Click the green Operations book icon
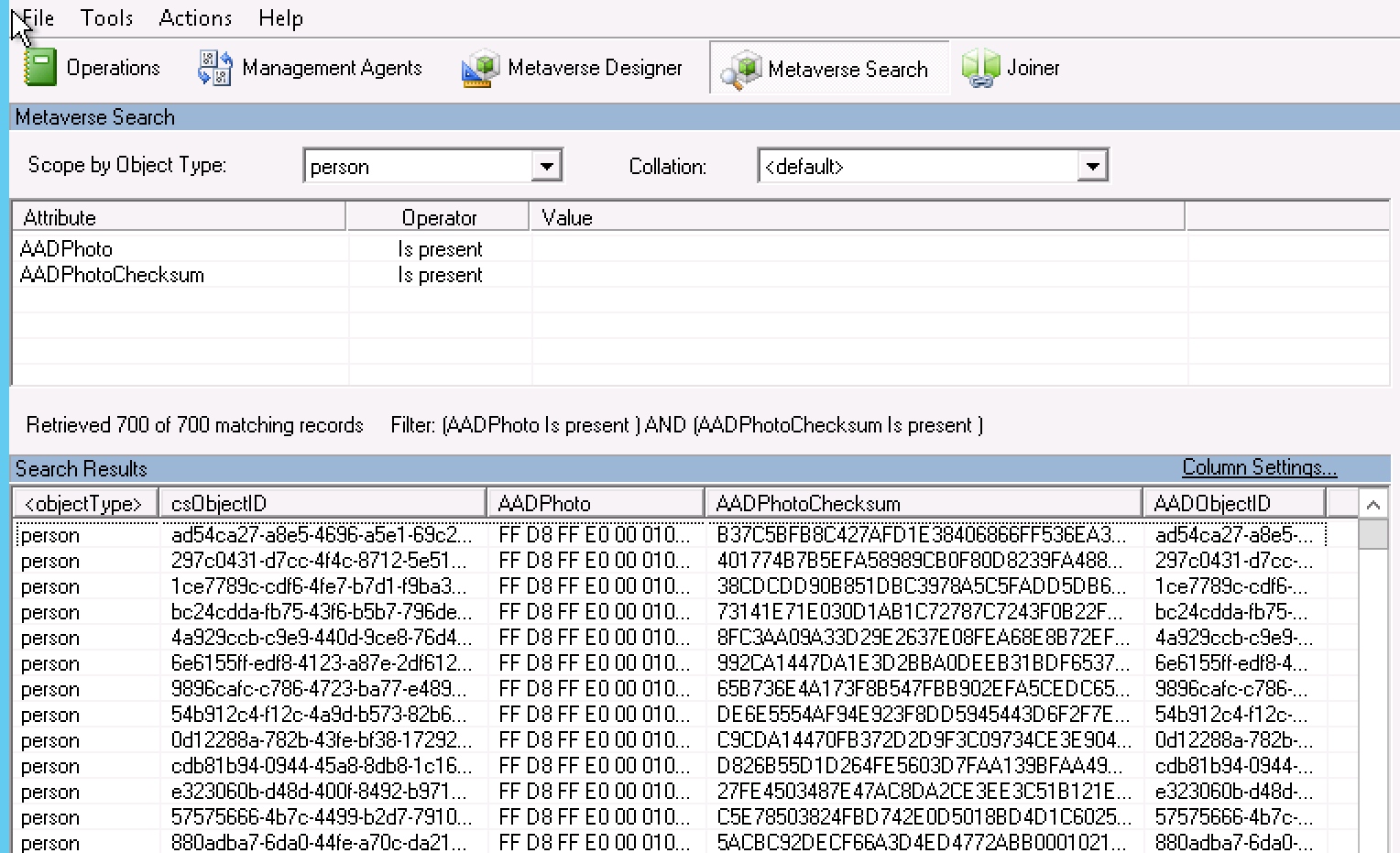The height and width of the screenshot is (853, 1400). pos(38,67)
